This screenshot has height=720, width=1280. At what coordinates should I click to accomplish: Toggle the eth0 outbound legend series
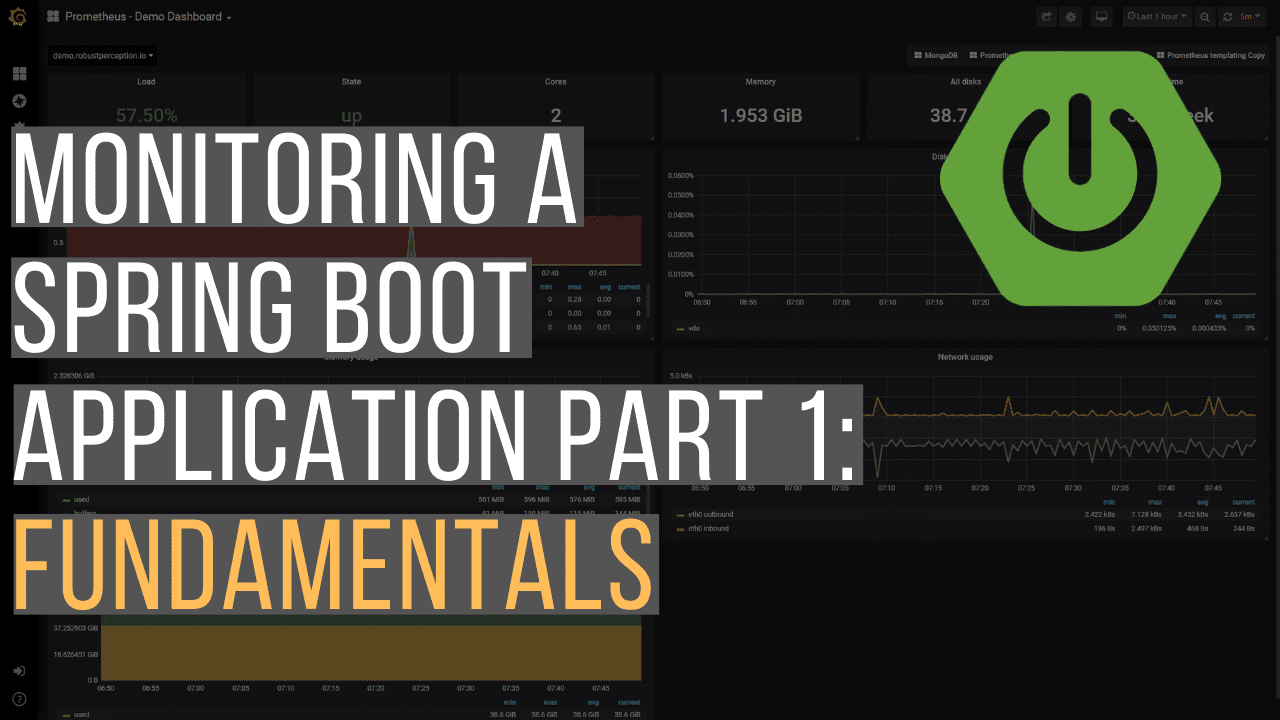point(709,515)
